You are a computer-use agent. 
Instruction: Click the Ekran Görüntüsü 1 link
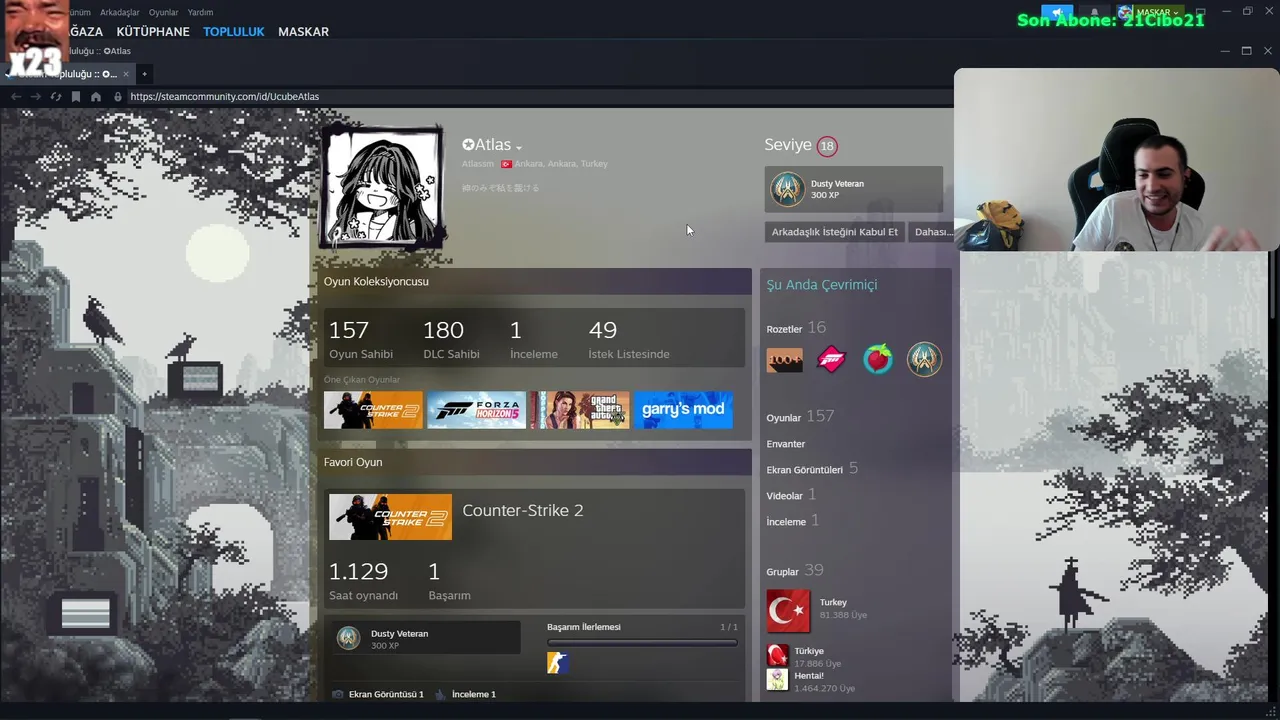[x=386, y=694]
